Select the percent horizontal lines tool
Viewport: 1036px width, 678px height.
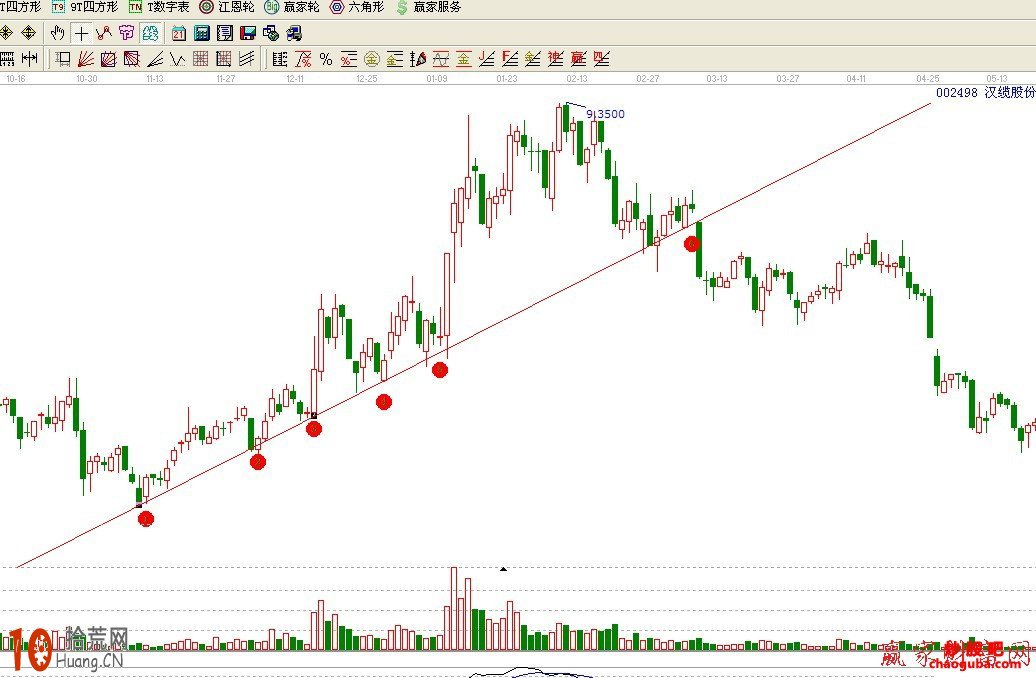[349, 59]
